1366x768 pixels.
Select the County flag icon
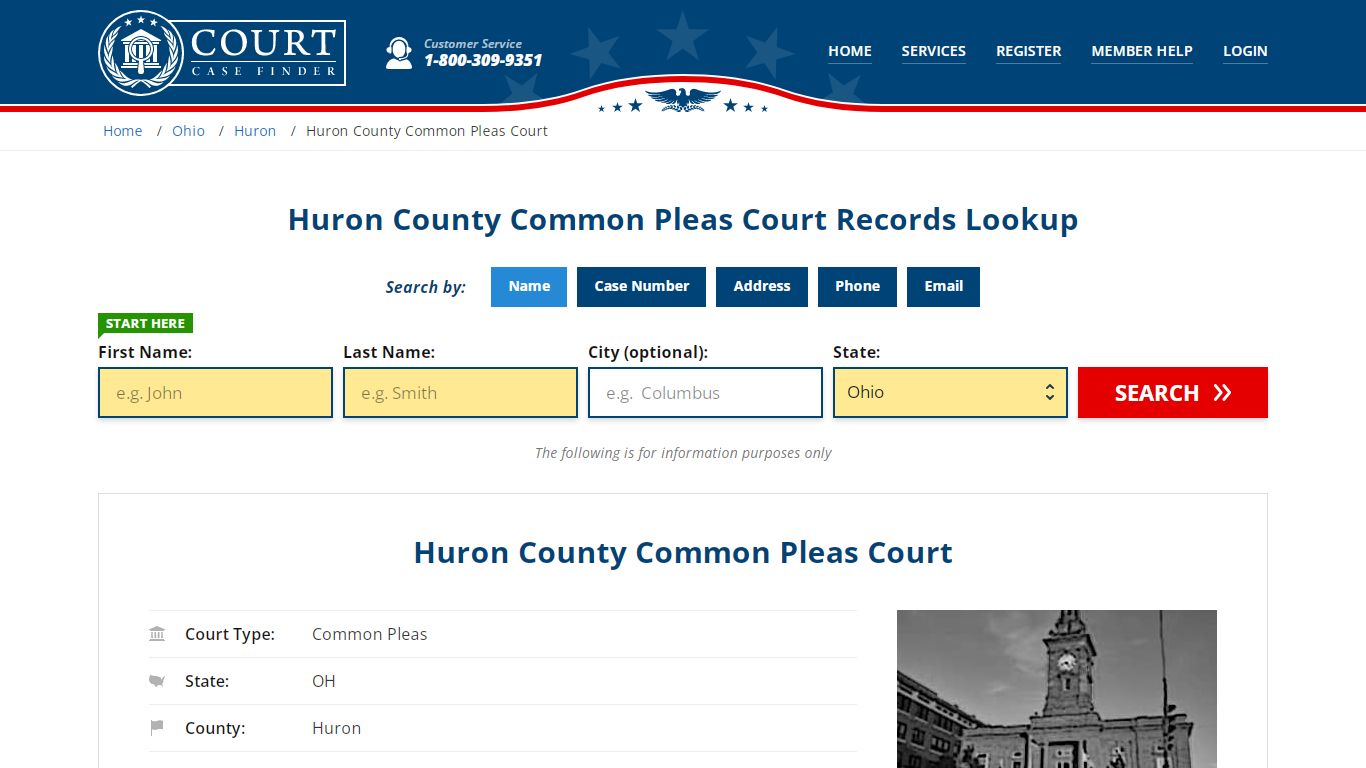pyautogui.click(x=157, y=728)
